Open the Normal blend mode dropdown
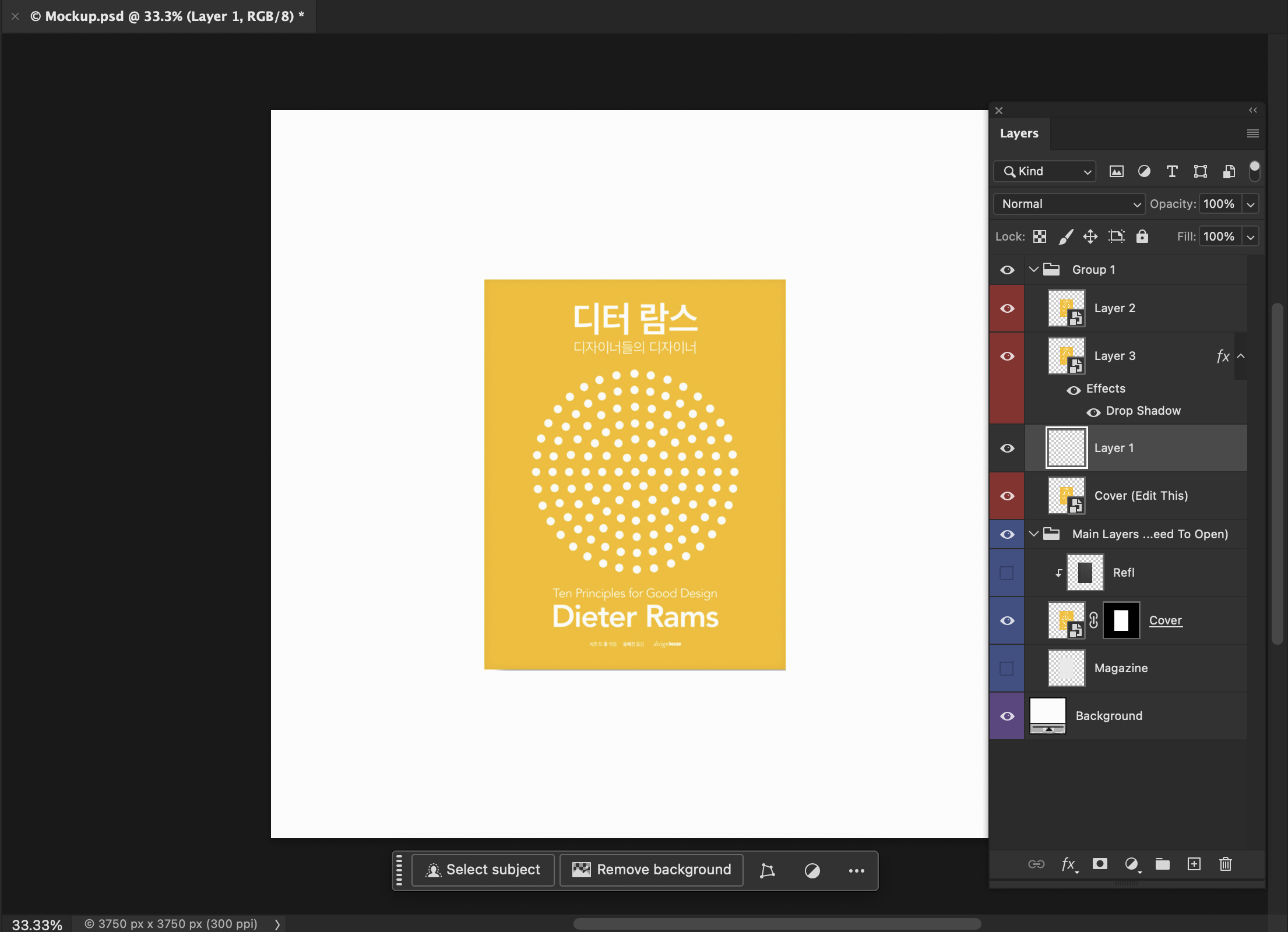This screenshot has width=1288, height=932. [x=1069, y=204]
